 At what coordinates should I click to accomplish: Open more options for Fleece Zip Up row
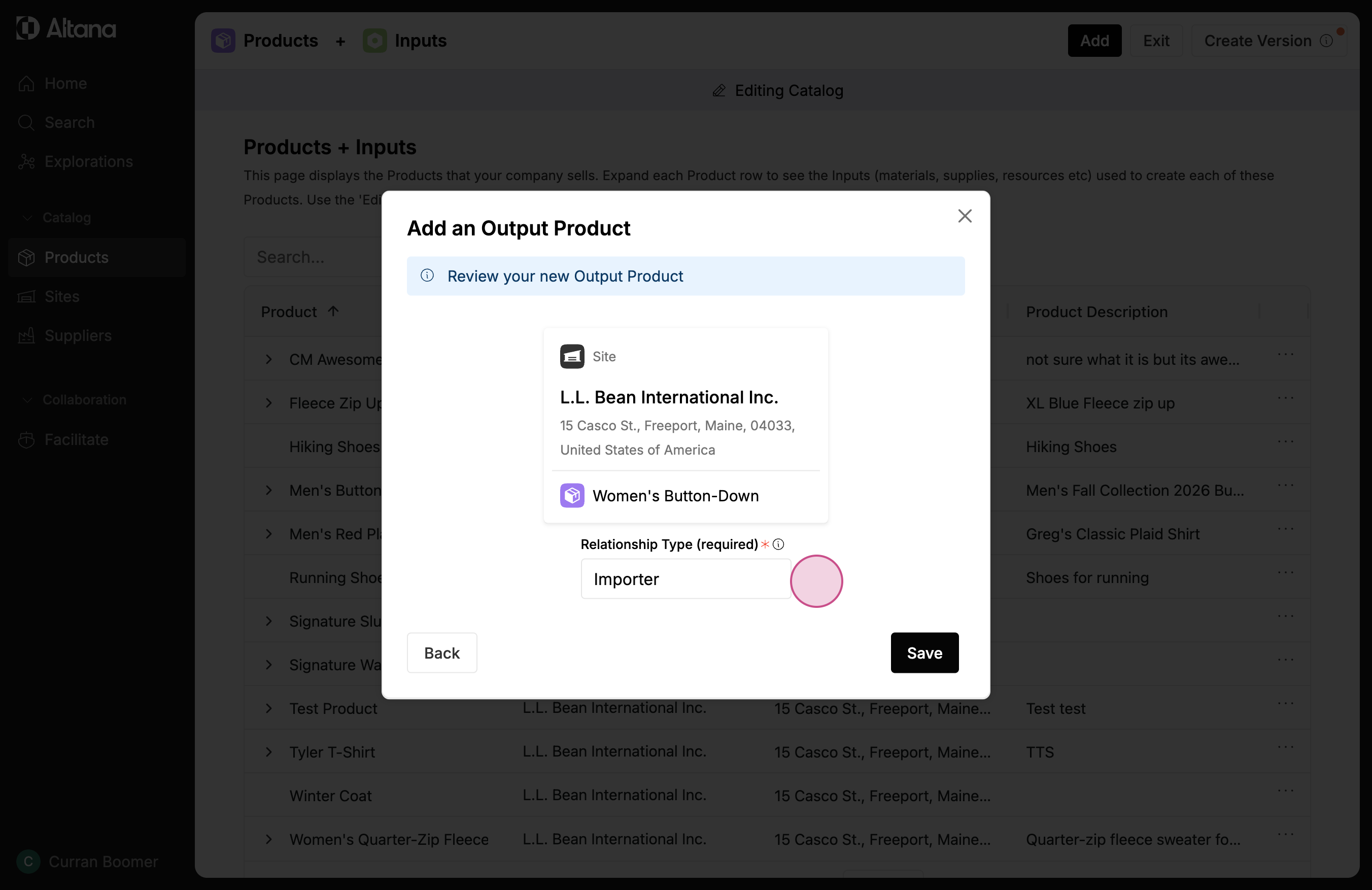(1286, 398)
